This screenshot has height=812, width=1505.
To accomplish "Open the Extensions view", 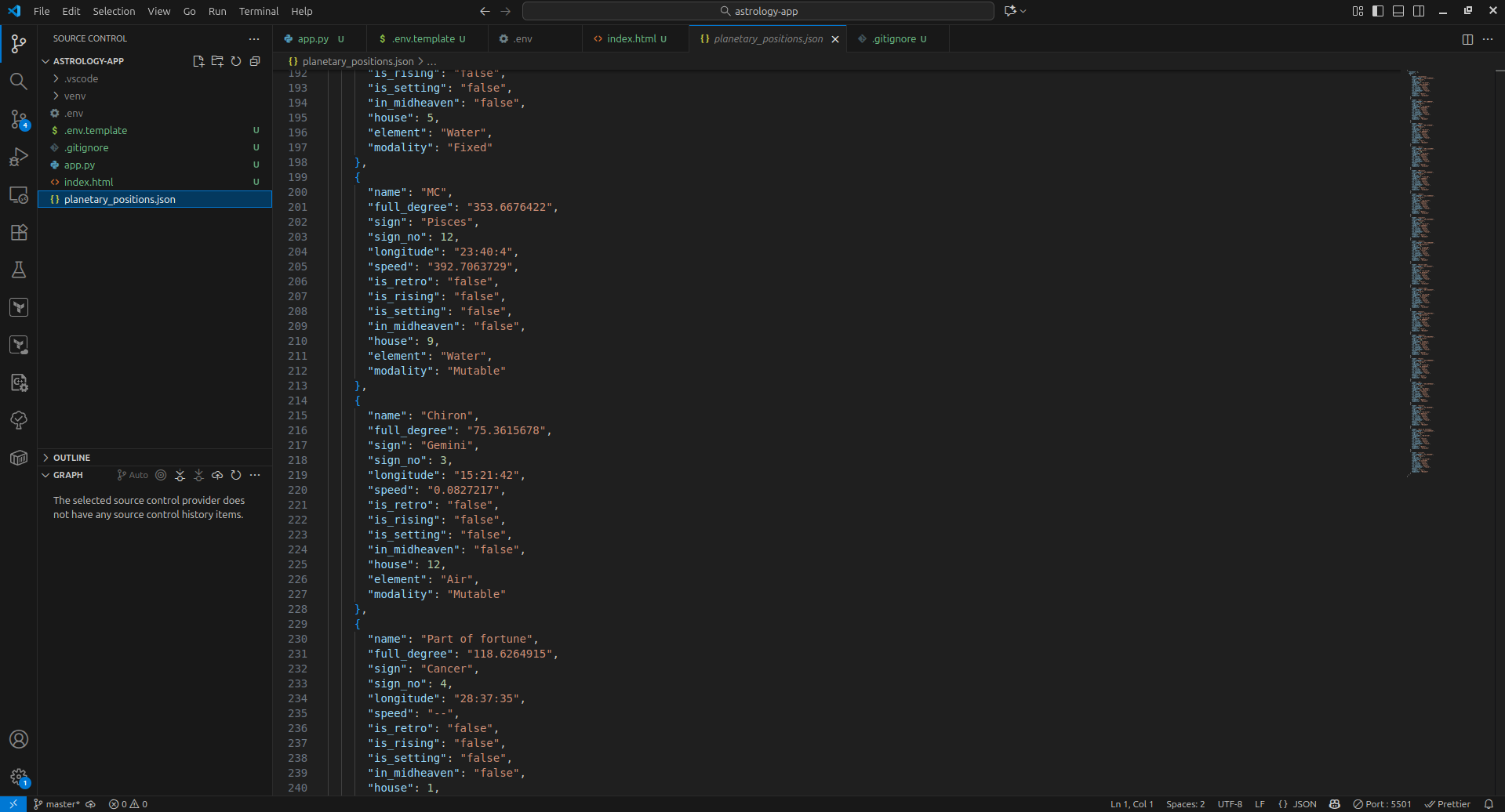I will (x=18, y=232).
